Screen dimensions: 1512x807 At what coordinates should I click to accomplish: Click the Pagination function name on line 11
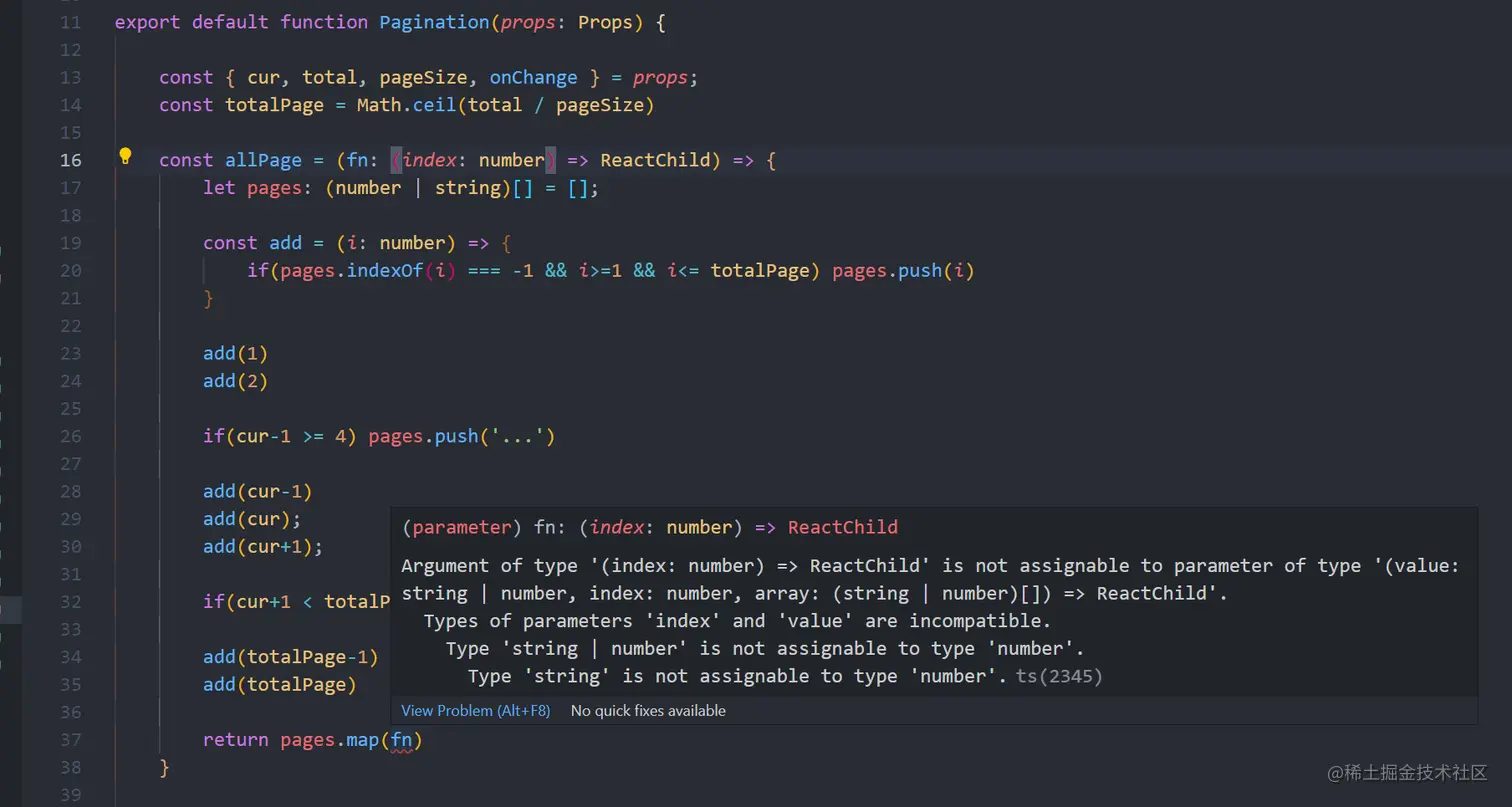coord(434,22)
